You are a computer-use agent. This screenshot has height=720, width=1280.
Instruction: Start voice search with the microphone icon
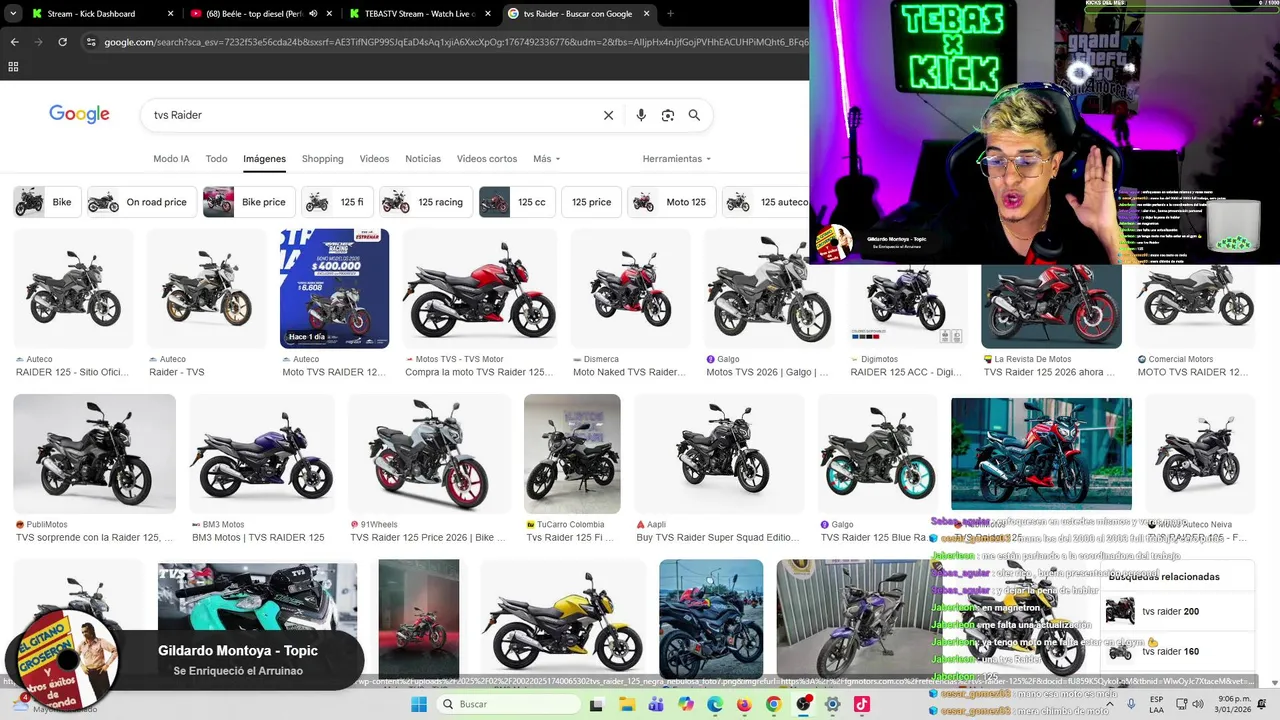click(x=641, y=115)
